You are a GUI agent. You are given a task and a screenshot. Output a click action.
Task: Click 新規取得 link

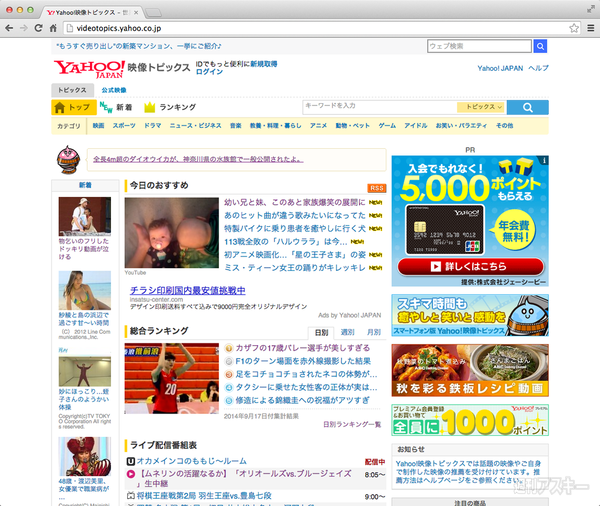[264, 64]
